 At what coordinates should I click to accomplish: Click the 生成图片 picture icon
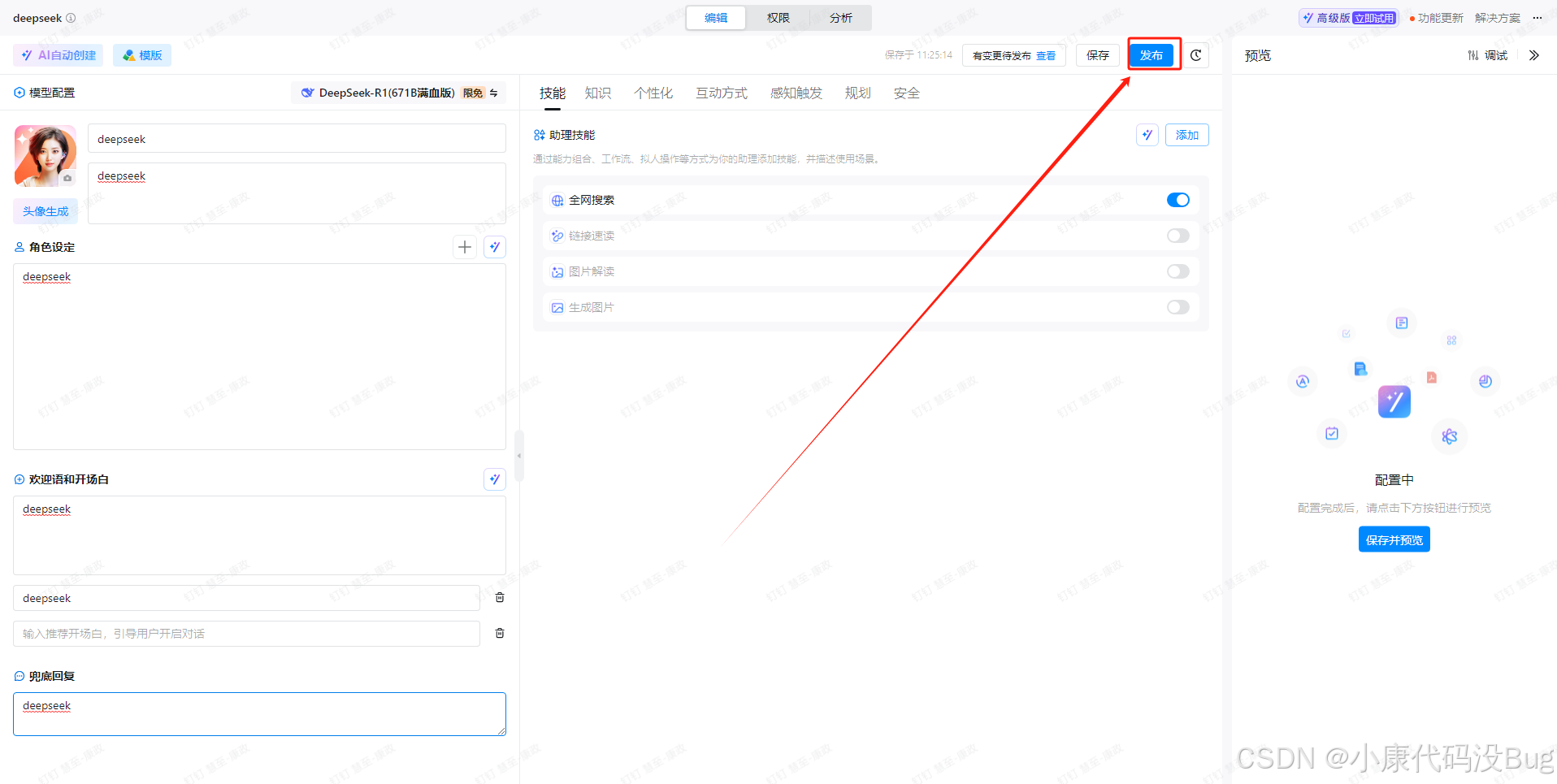[557, 308]
